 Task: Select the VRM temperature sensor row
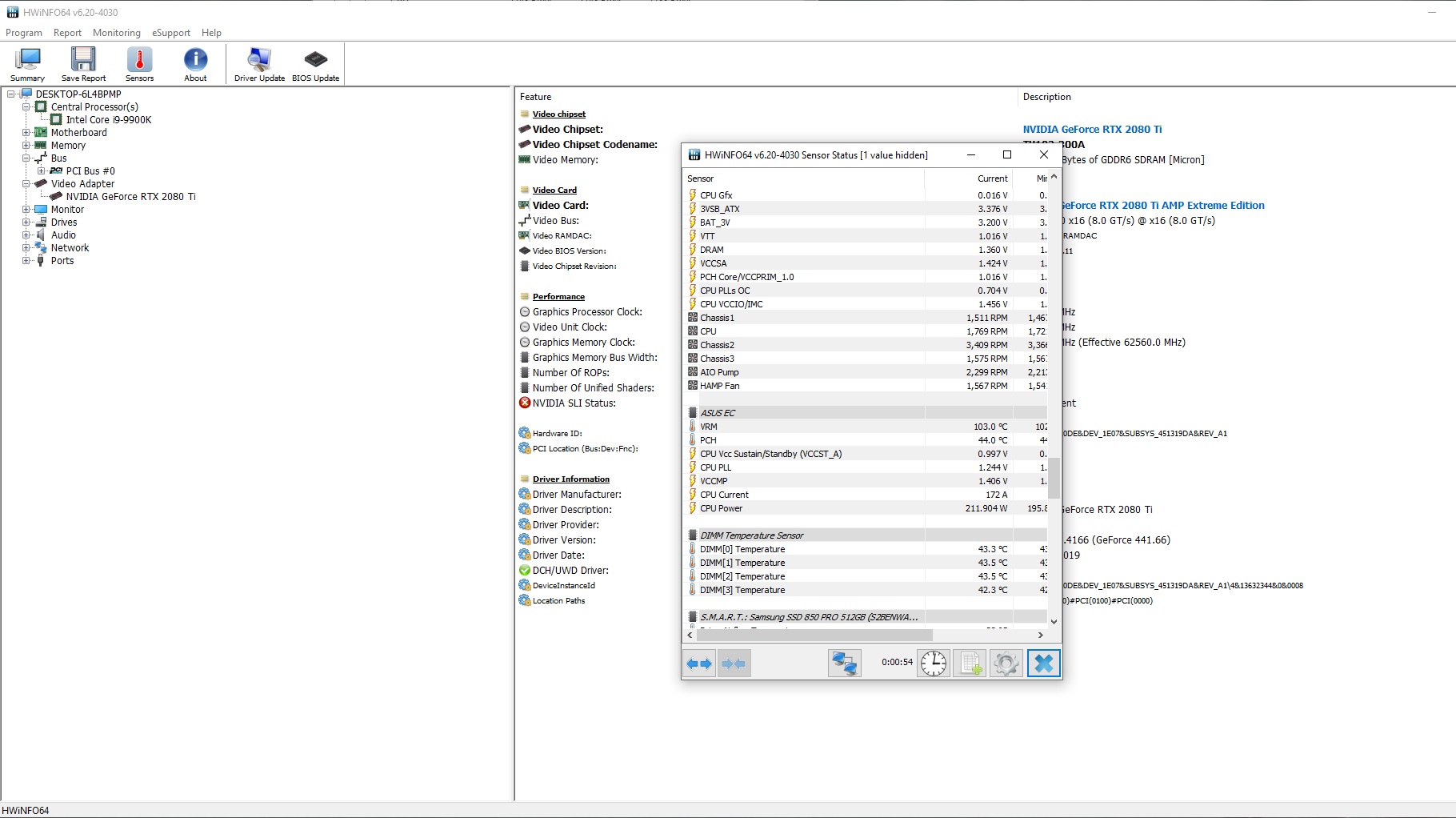point(866,427)
